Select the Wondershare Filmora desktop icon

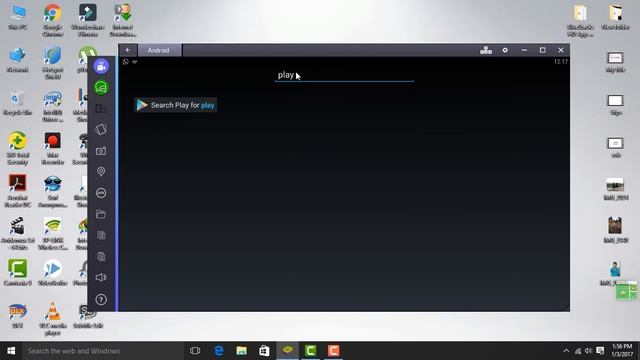pos(88,20)
